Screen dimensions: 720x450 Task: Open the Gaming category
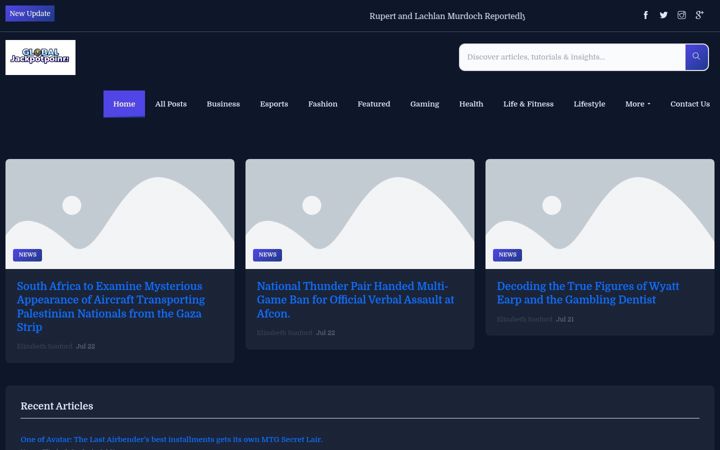(425, 104)
